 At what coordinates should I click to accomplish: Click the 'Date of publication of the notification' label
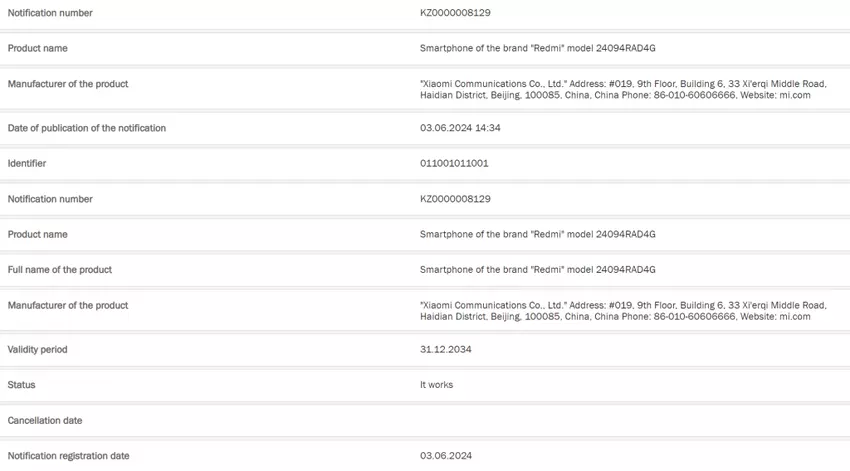(87, 128)
